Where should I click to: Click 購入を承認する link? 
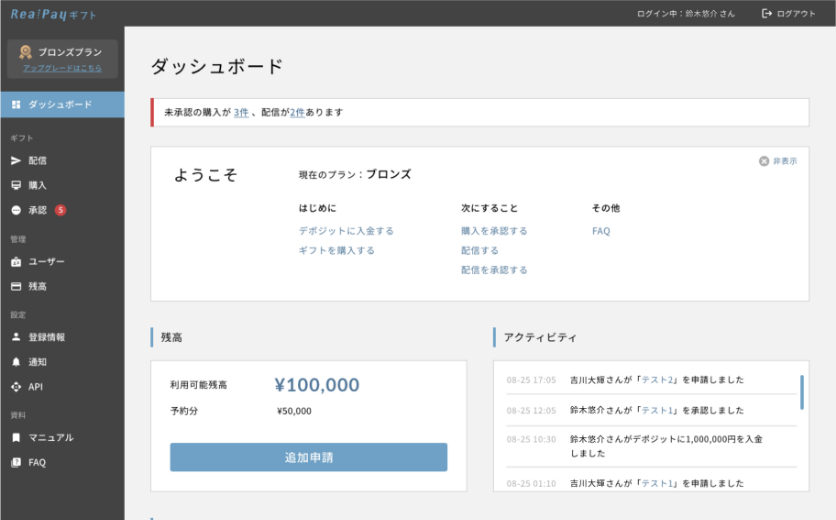[494, 230]
